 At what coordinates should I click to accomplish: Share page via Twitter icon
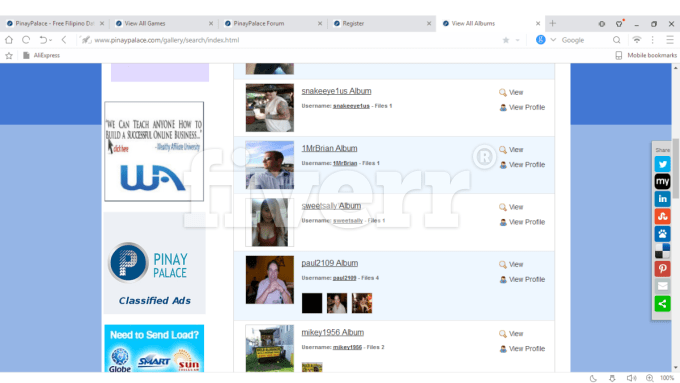662,164
